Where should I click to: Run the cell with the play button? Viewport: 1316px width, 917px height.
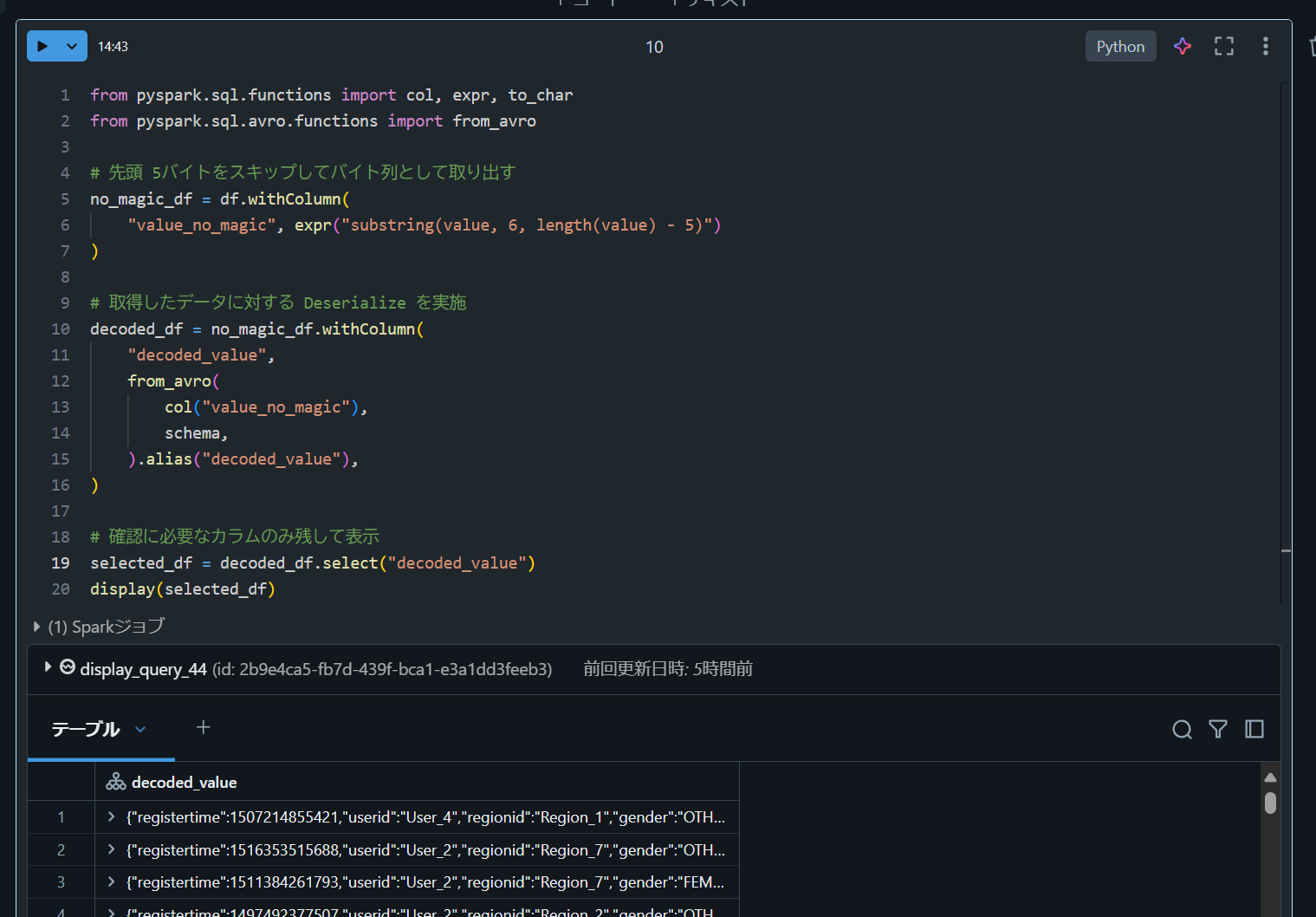pyautogui.click(x=42, y=47)
